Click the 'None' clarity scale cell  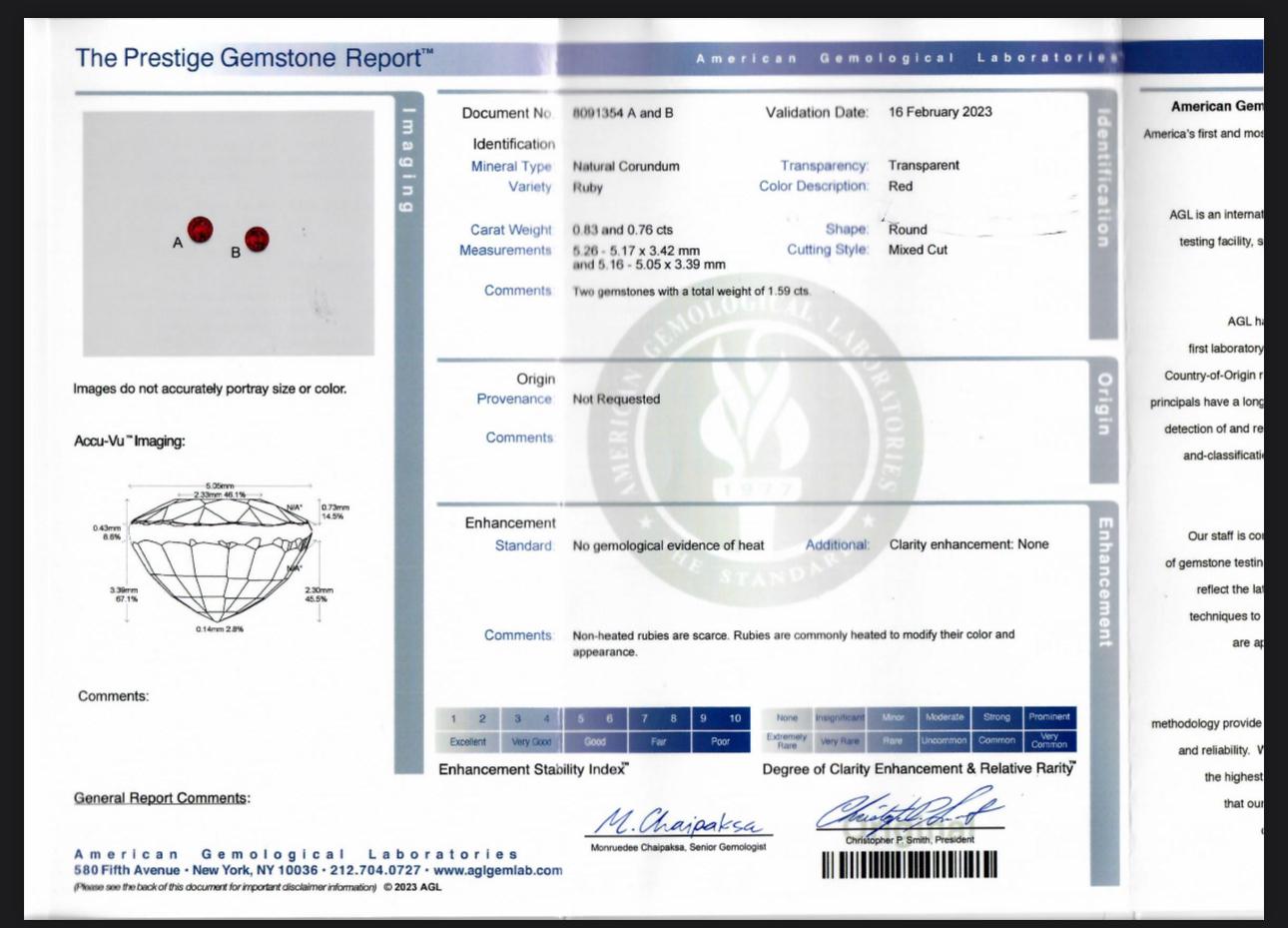click(x=787, y=717)
